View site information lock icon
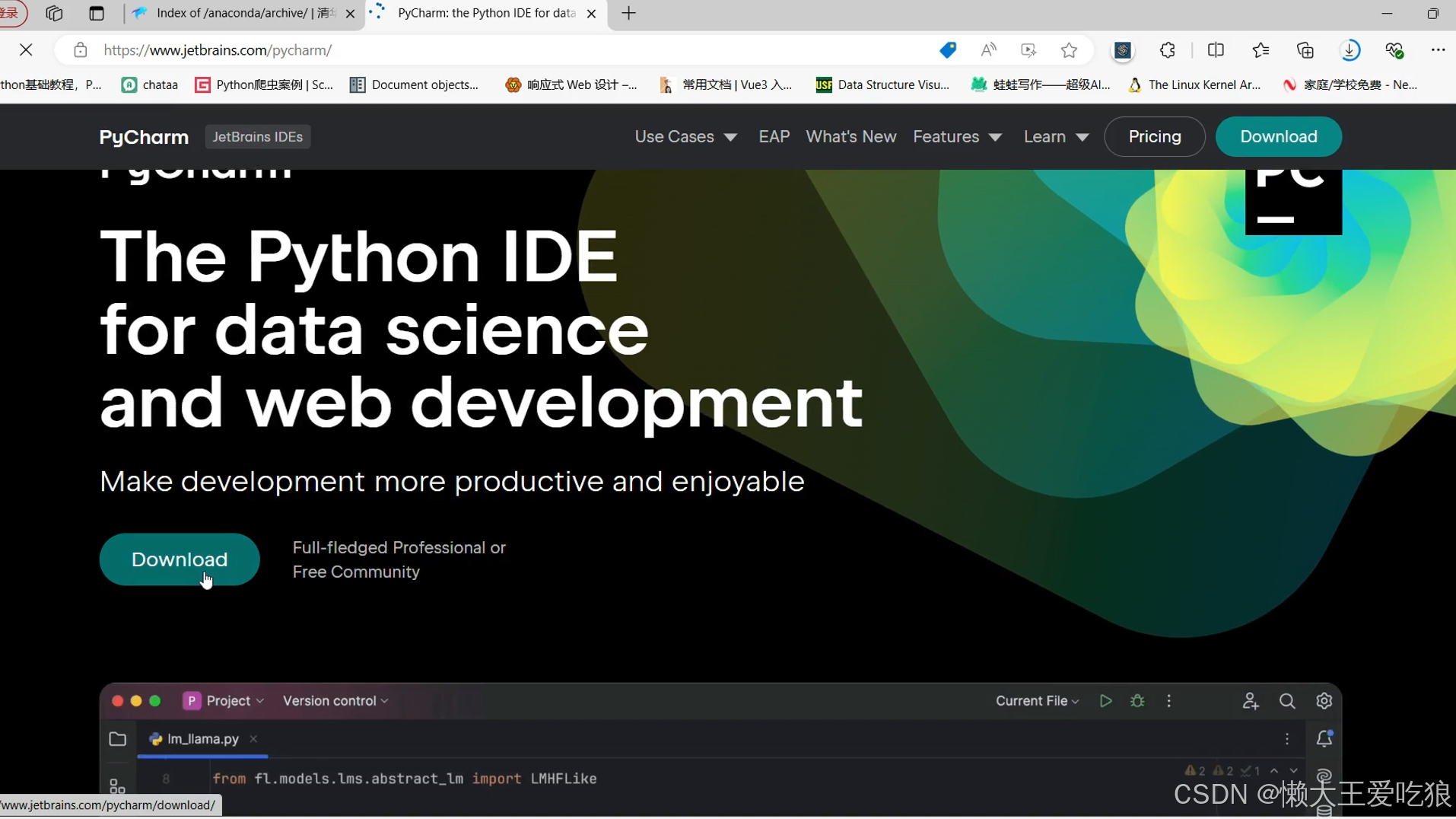The height and width of the screenshot is (819, 1456). coord(80,50)
